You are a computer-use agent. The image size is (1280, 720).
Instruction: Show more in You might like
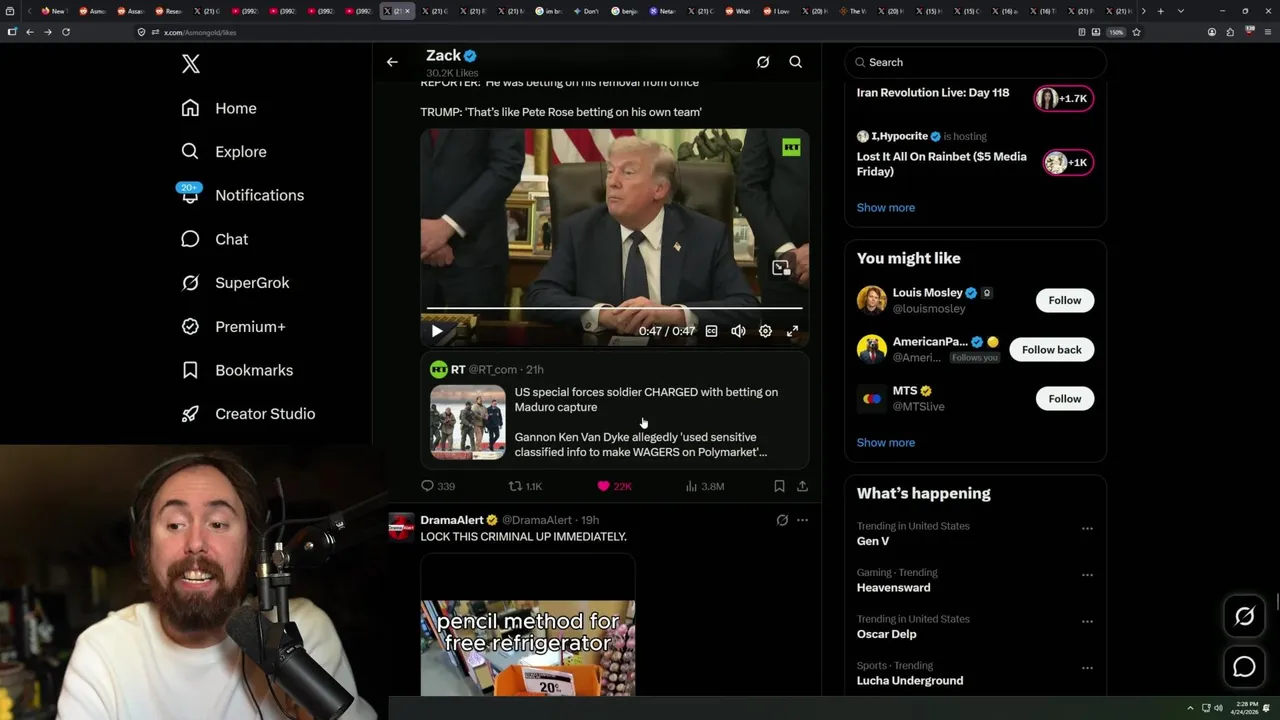point(886,443)
